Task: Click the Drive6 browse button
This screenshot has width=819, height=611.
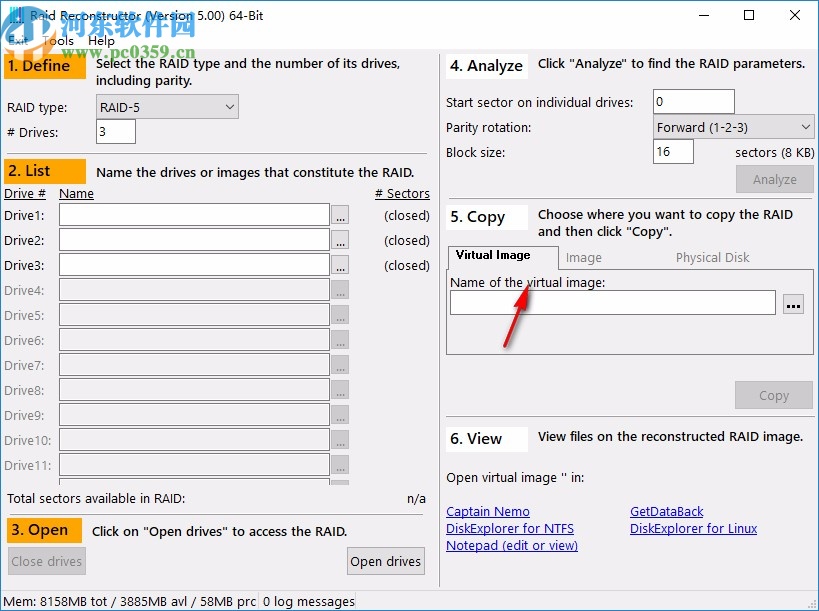Action: [x=340, y=340]
